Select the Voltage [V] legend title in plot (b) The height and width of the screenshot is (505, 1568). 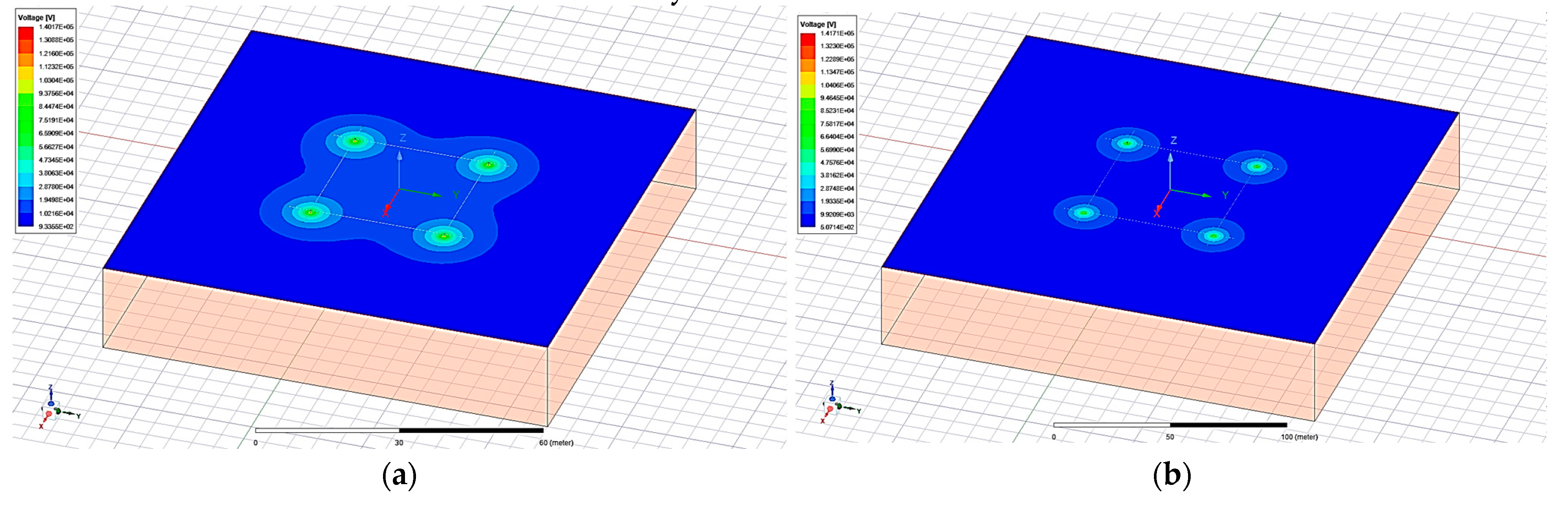818,24
